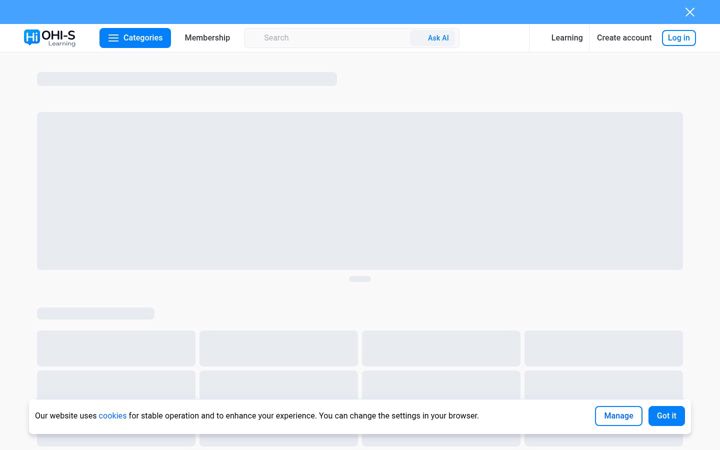Open the HiOHI-S Learning logo homepage
The width and height of the screenshot is (720, 450).
click(50, 38)
